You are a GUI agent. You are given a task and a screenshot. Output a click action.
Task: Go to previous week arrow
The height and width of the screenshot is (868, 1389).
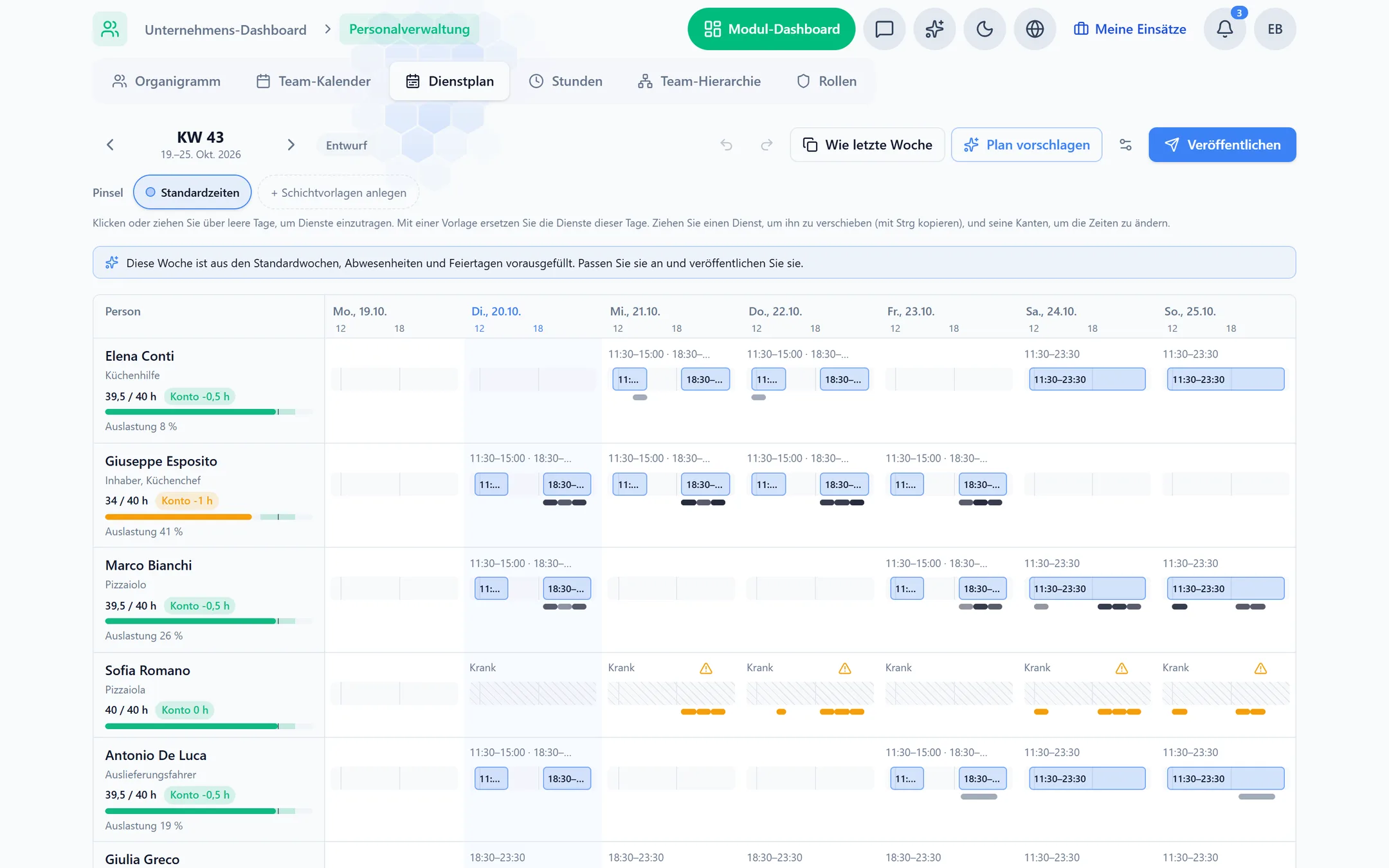click(x=110, y=145)
